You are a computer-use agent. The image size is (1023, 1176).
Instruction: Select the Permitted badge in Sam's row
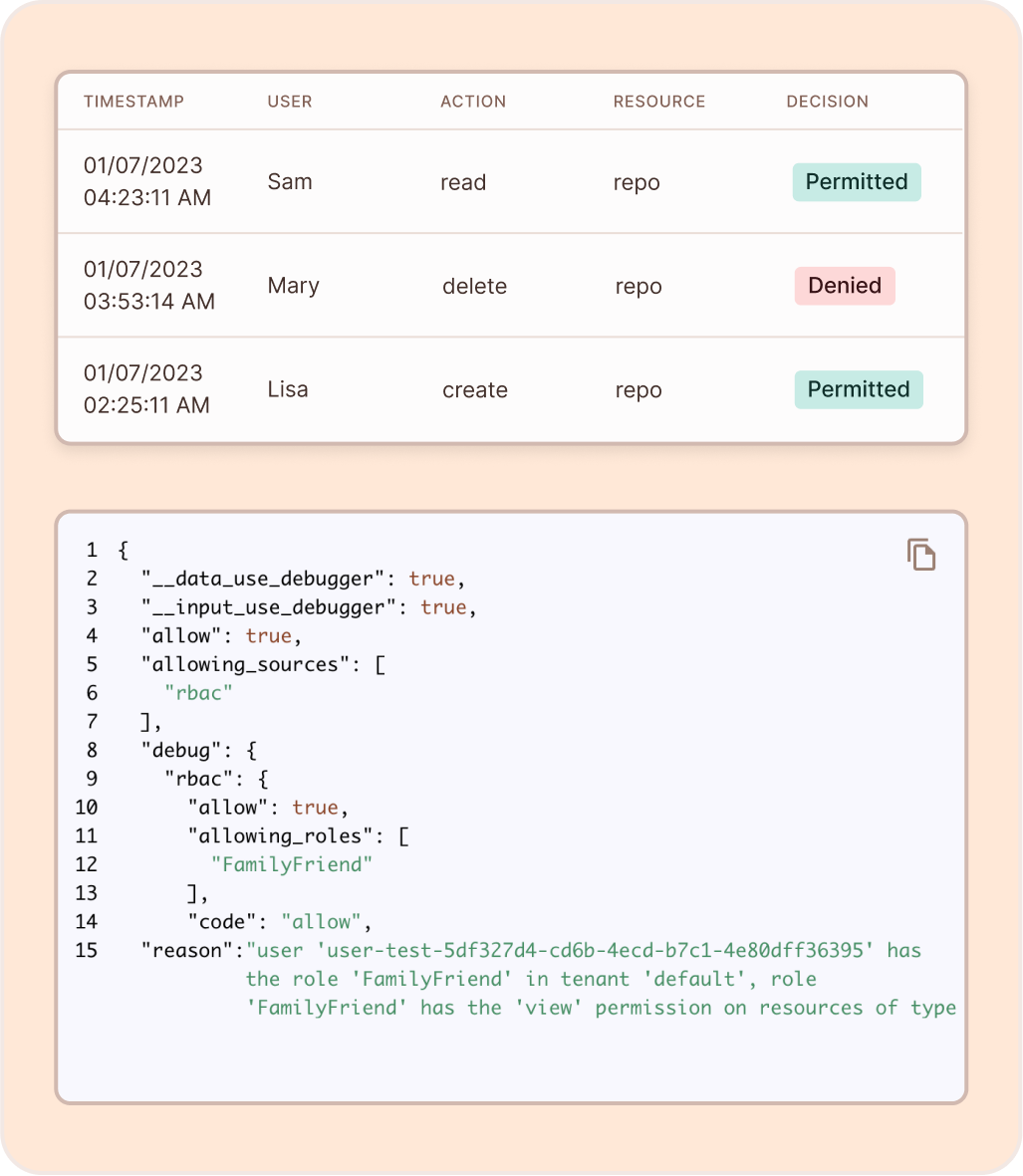pyautogui.click(x=856, y=182)
